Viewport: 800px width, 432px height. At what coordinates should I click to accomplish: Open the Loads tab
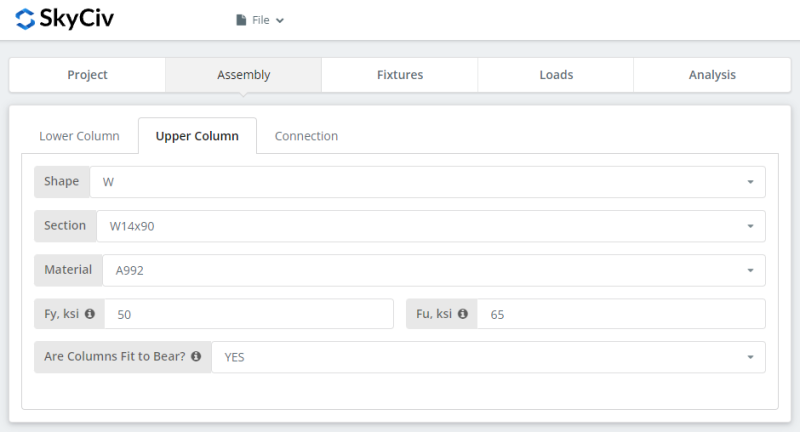(x=556, y=75)
